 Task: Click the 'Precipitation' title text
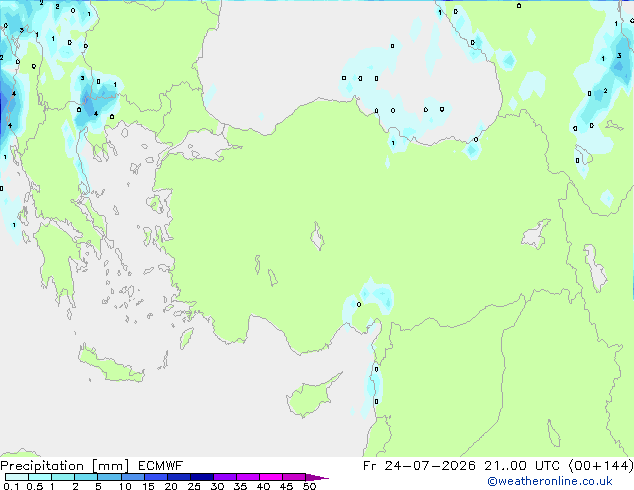pos(42,466)
